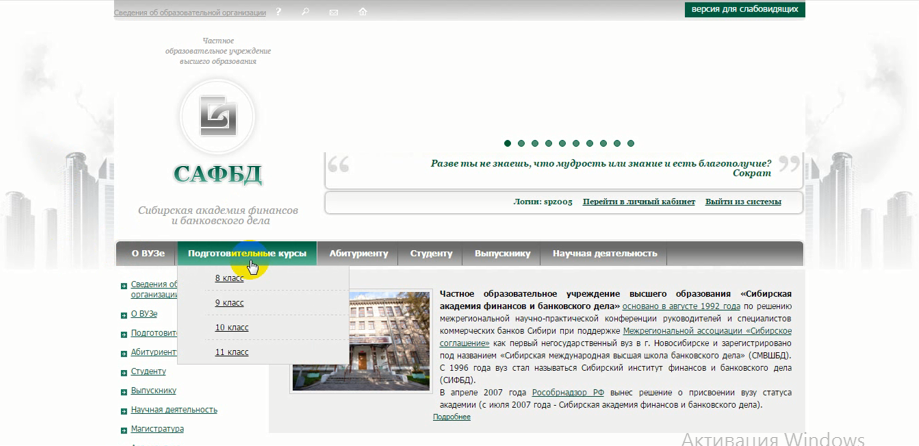Open search via the magnifier icon

306,12
